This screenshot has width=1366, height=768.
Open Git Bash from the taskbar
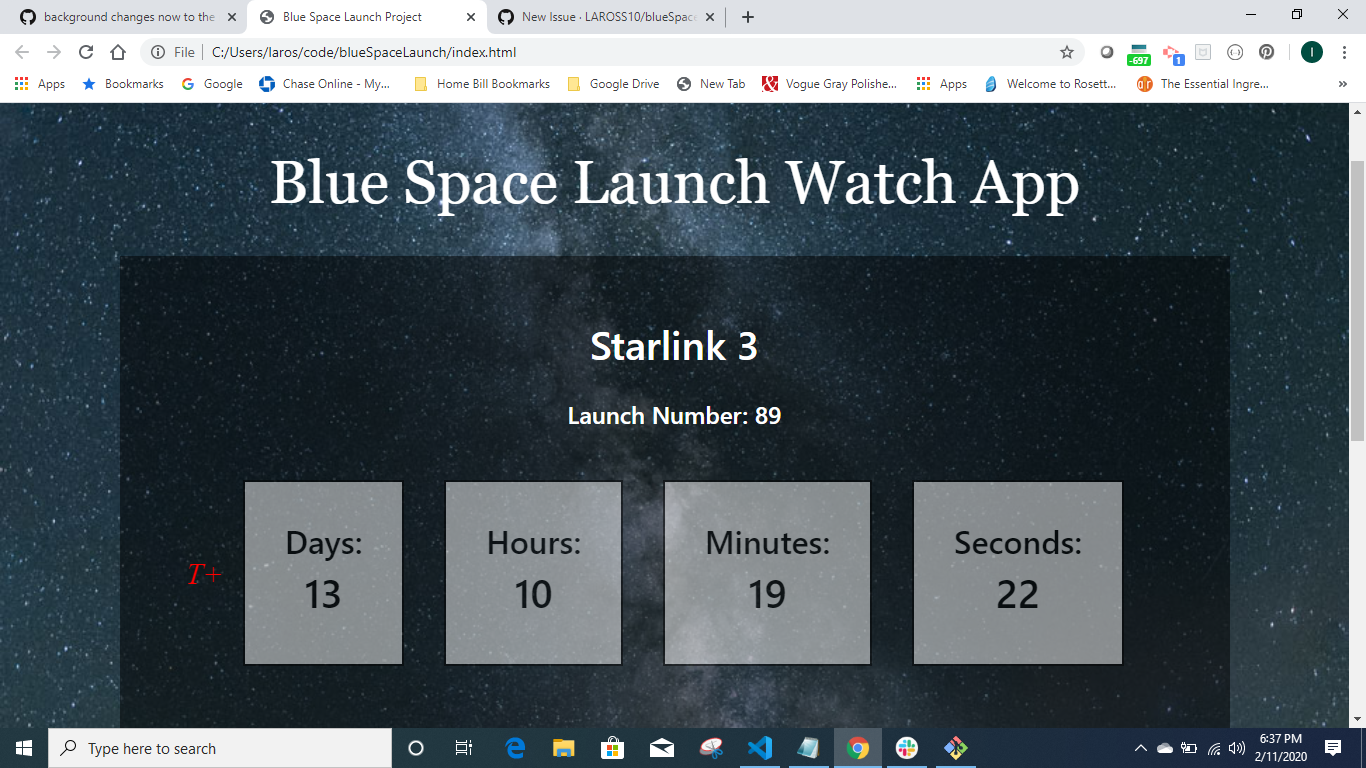pos(955,748)
